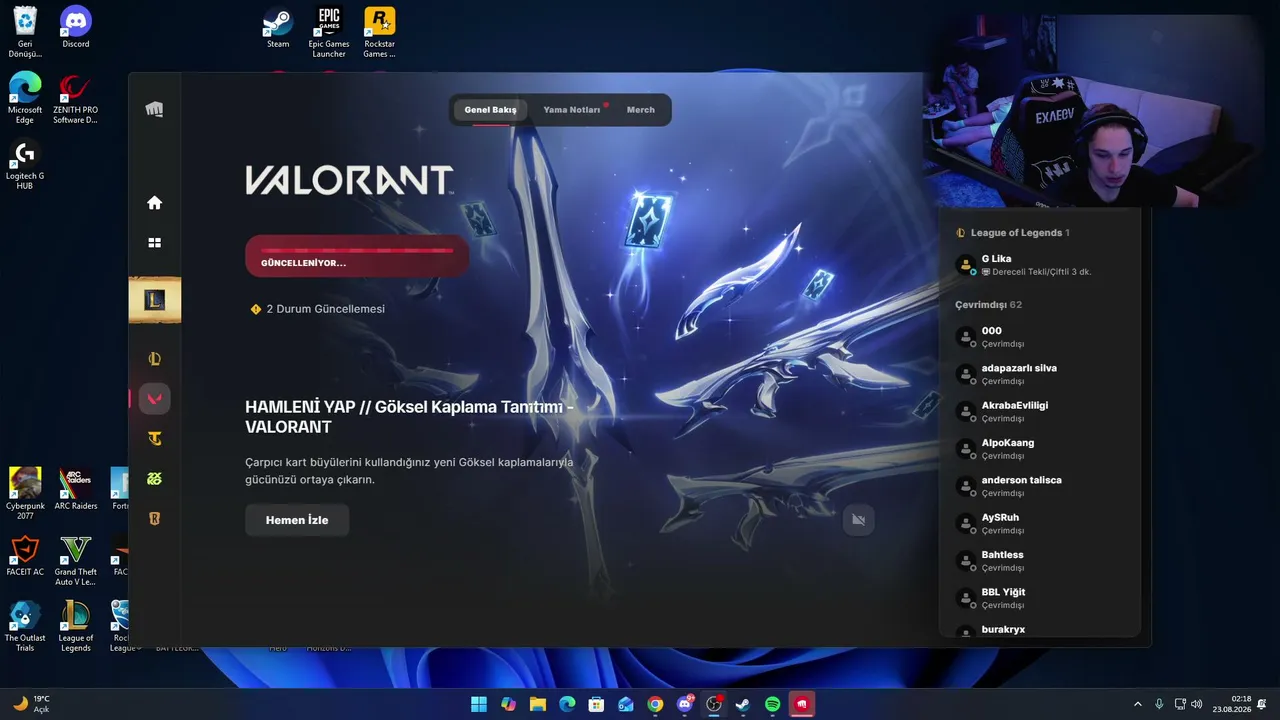Image resolution: width=1280 pixels, height=720 pixels.
Task: Select offline friend AySRuh
Action: [x=1040, y=523]
